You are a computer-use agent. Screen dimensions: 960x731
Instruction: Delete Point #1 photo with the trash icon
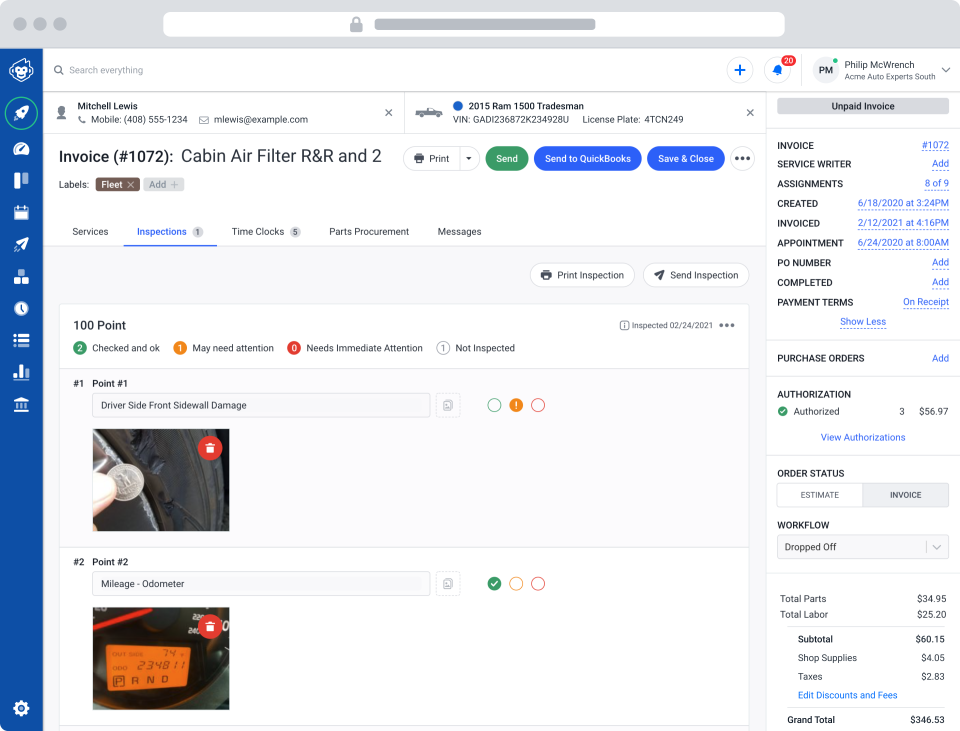pyautogui.click(x=210, y=448)
